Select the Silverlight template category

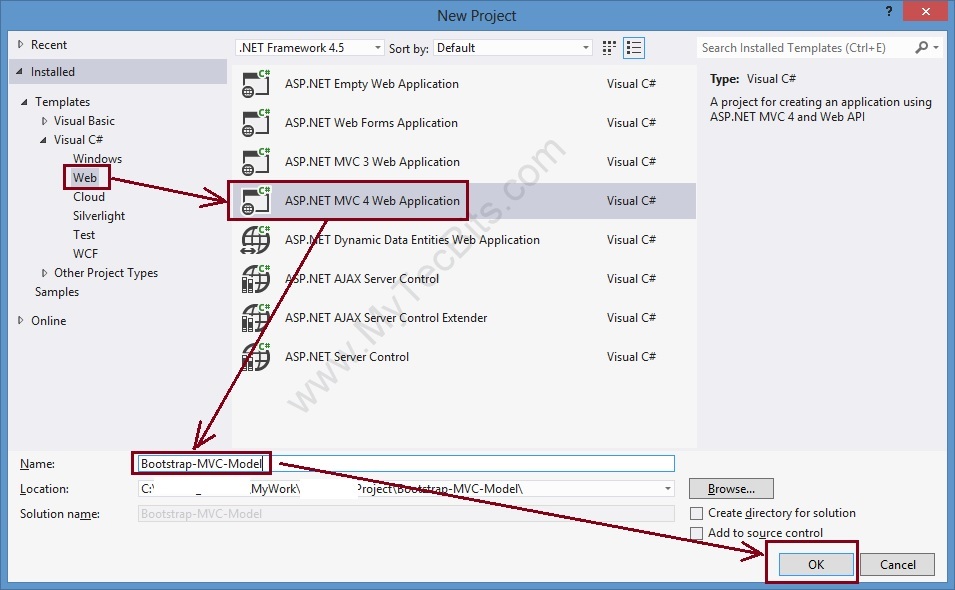99,216
